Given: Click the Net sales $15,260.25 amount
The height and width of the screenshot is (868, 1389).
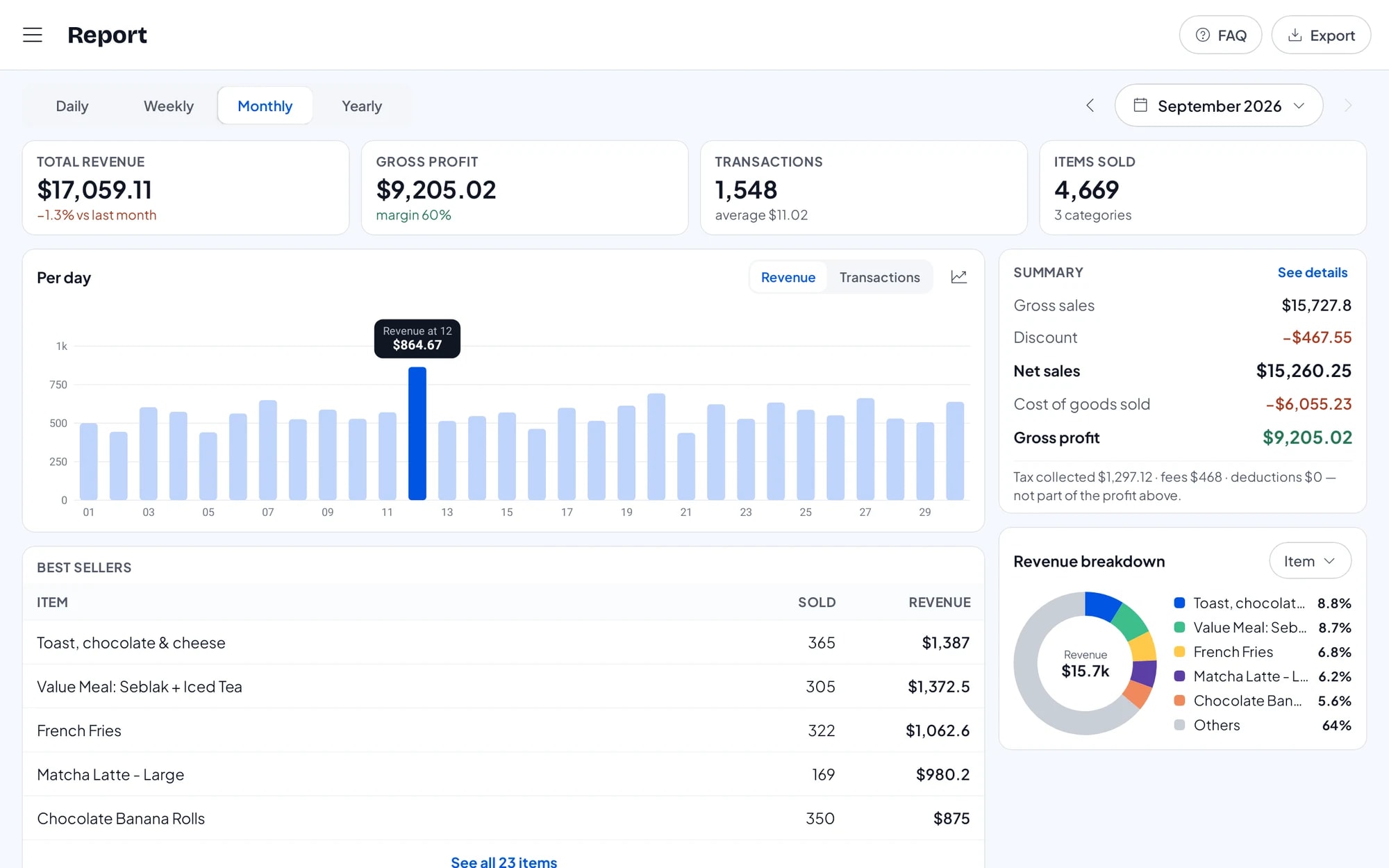Looking at the screenshot, I should coord(1304,371).
